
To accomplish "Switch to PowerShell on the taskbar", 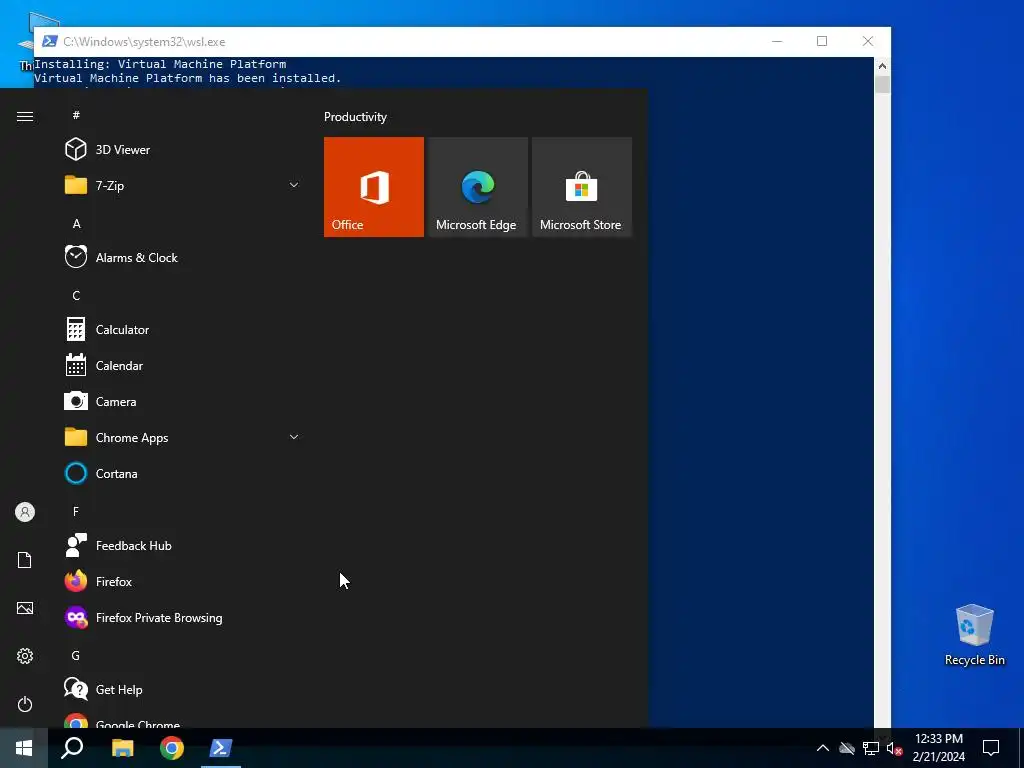I will [221, 748].
